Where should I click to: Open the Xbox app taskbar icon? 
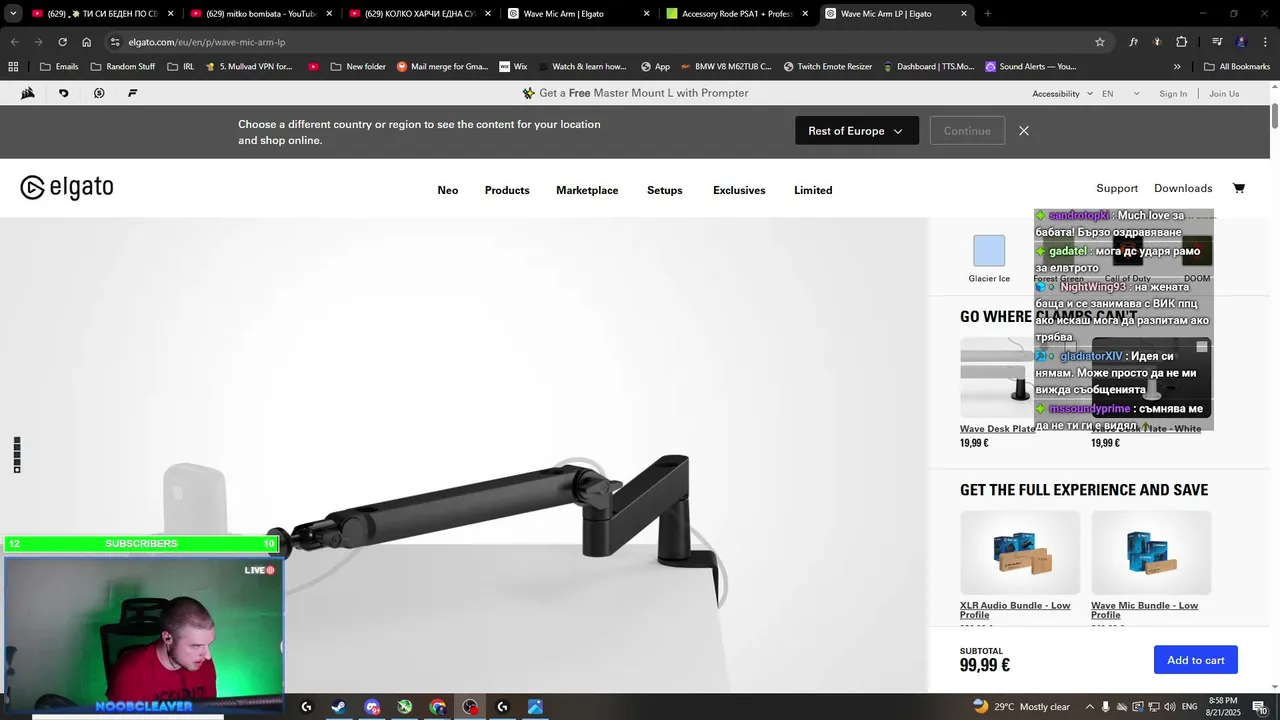pyautogui.click(x=405, y=707)
